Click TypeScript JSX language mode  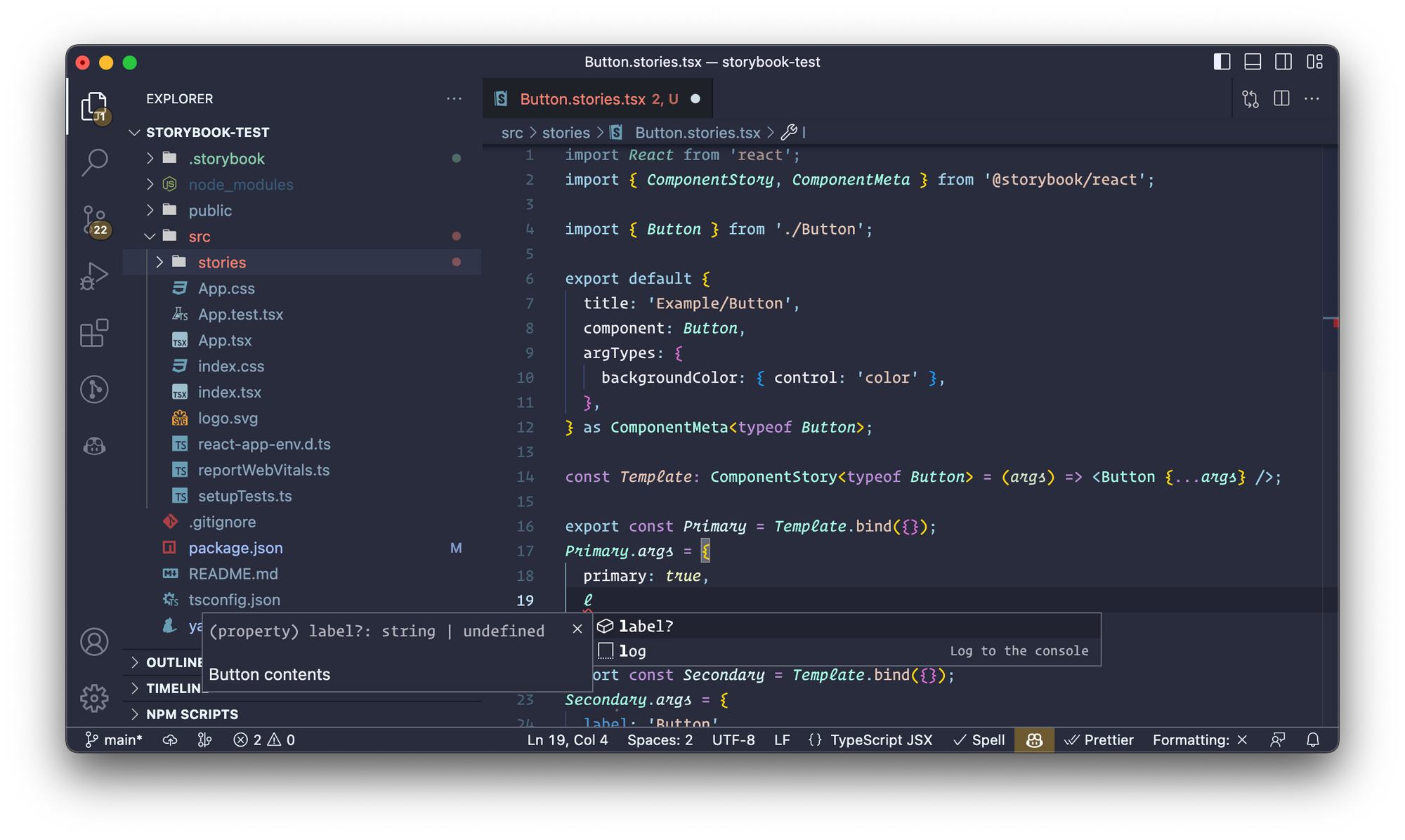(881, 740)
